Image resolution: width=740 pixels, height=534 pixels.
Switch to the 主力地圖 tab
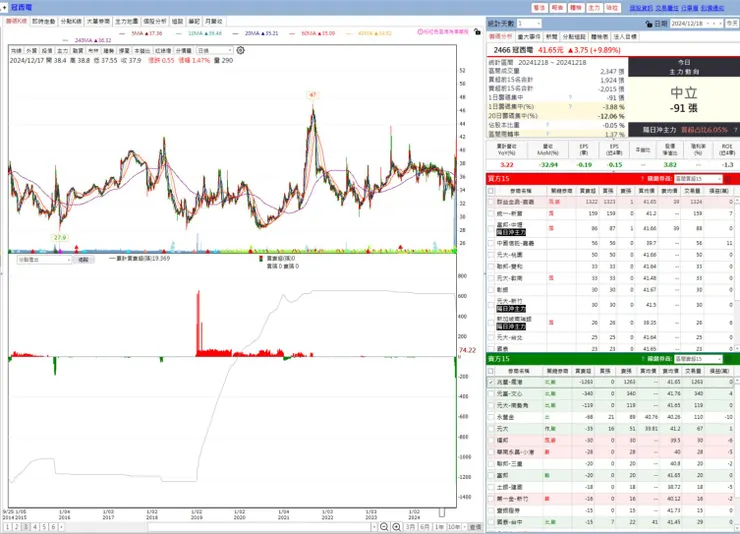(x=126, y=22)
